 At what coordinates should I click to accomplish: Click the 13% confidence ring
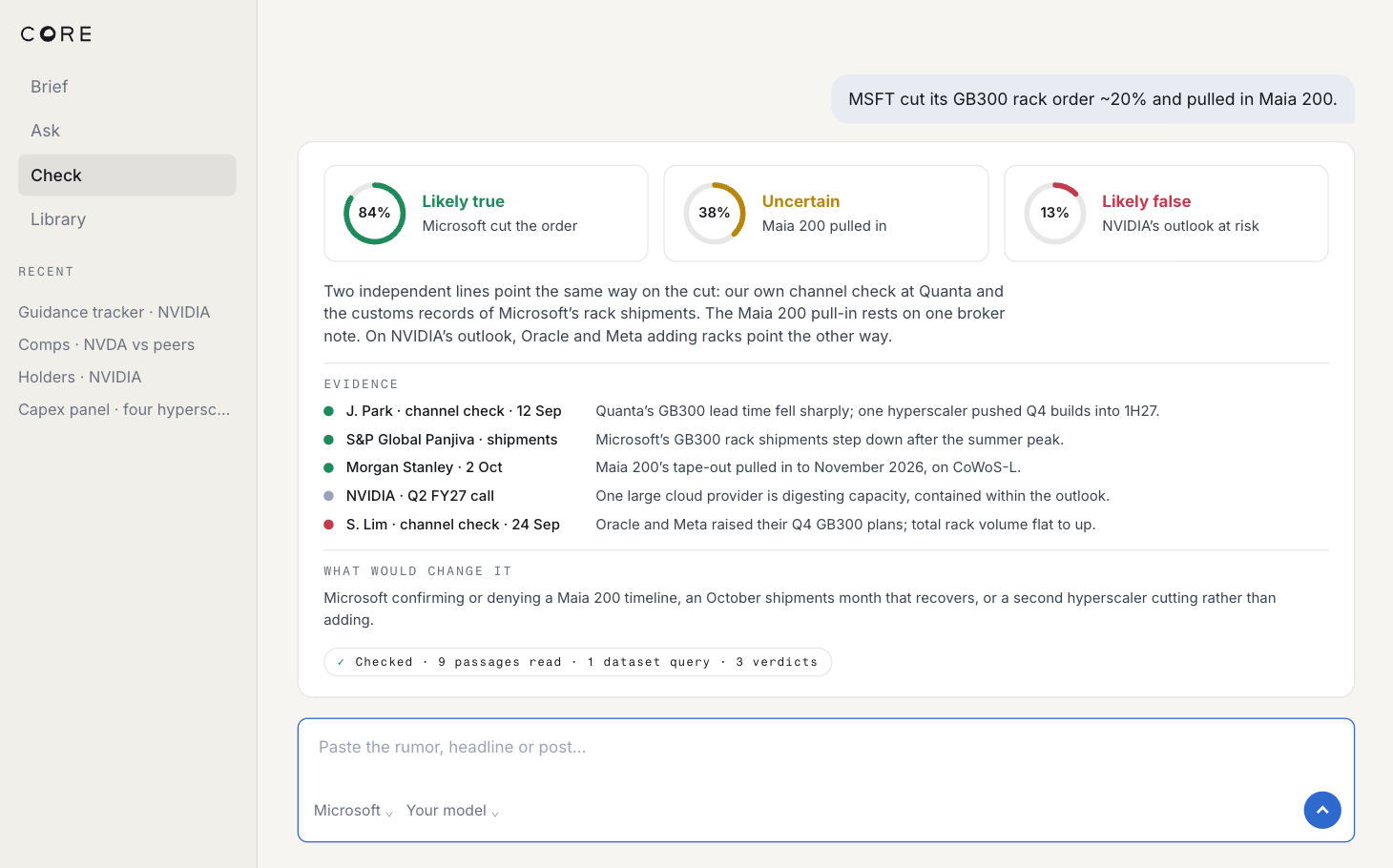point(1054,213)
